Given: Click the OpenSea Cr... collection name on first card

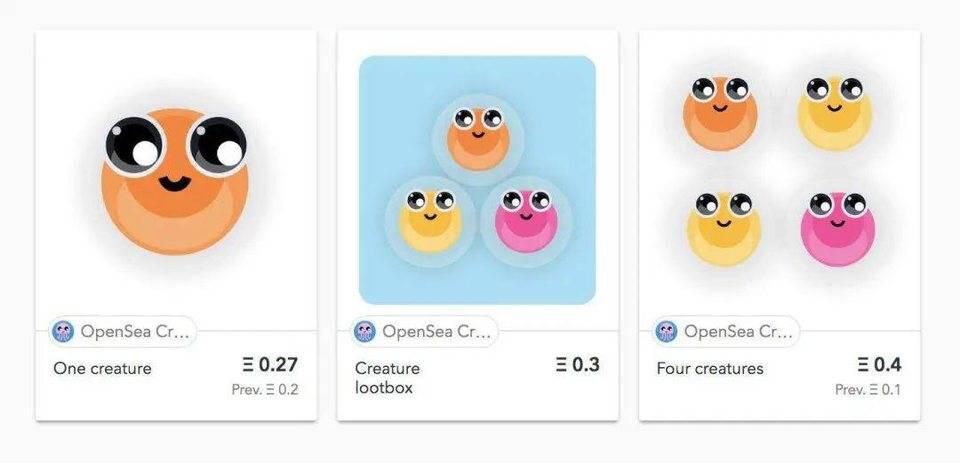Looking at the screenshot, I should pyautogui.click(x=136, y=331).
